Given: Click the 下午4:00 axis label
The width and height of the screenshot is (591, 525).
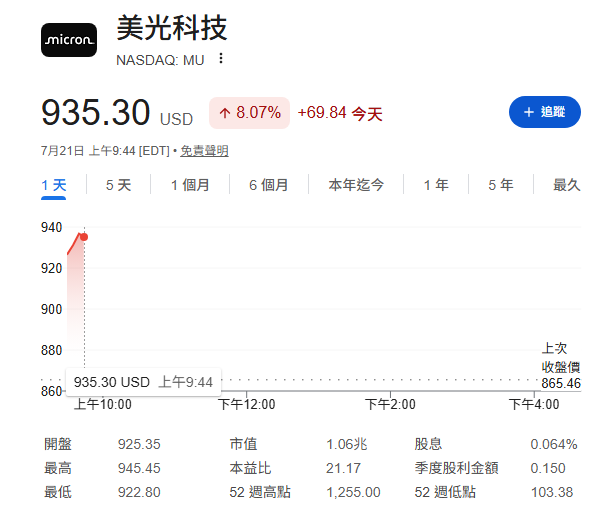Looking at the screenshot, I should 534,404.
